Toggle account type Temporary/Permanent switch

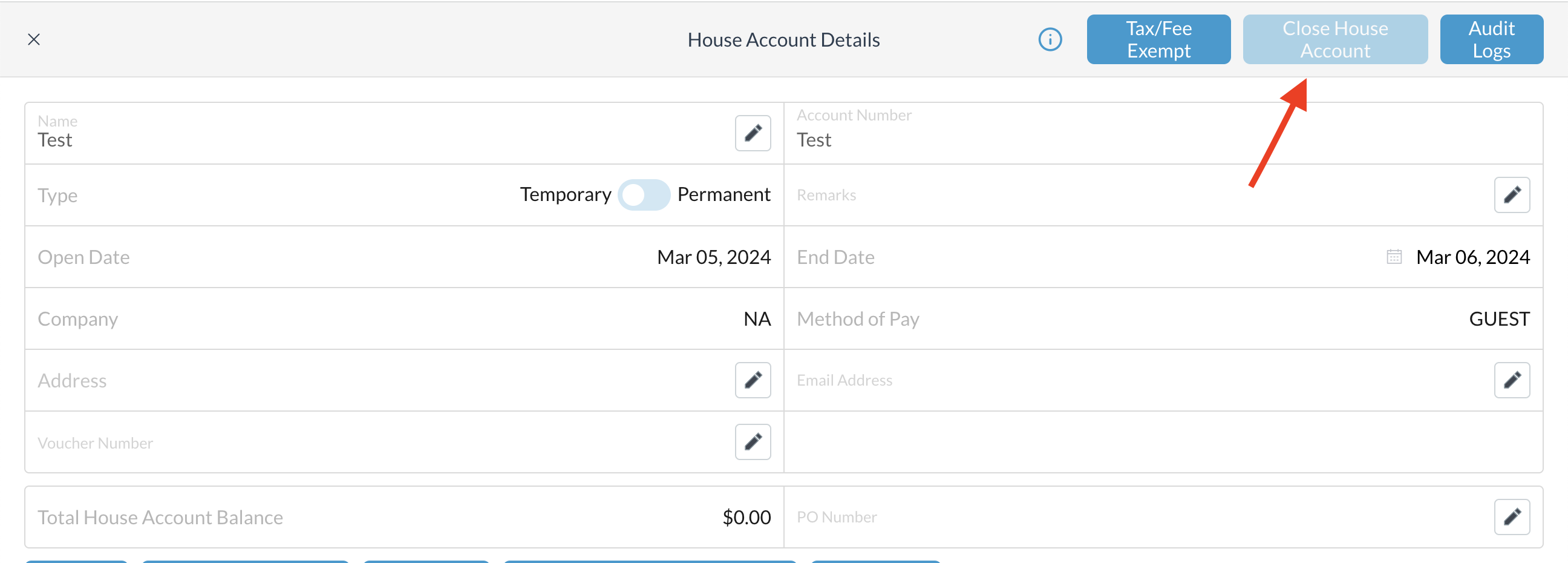coord(644,195)
